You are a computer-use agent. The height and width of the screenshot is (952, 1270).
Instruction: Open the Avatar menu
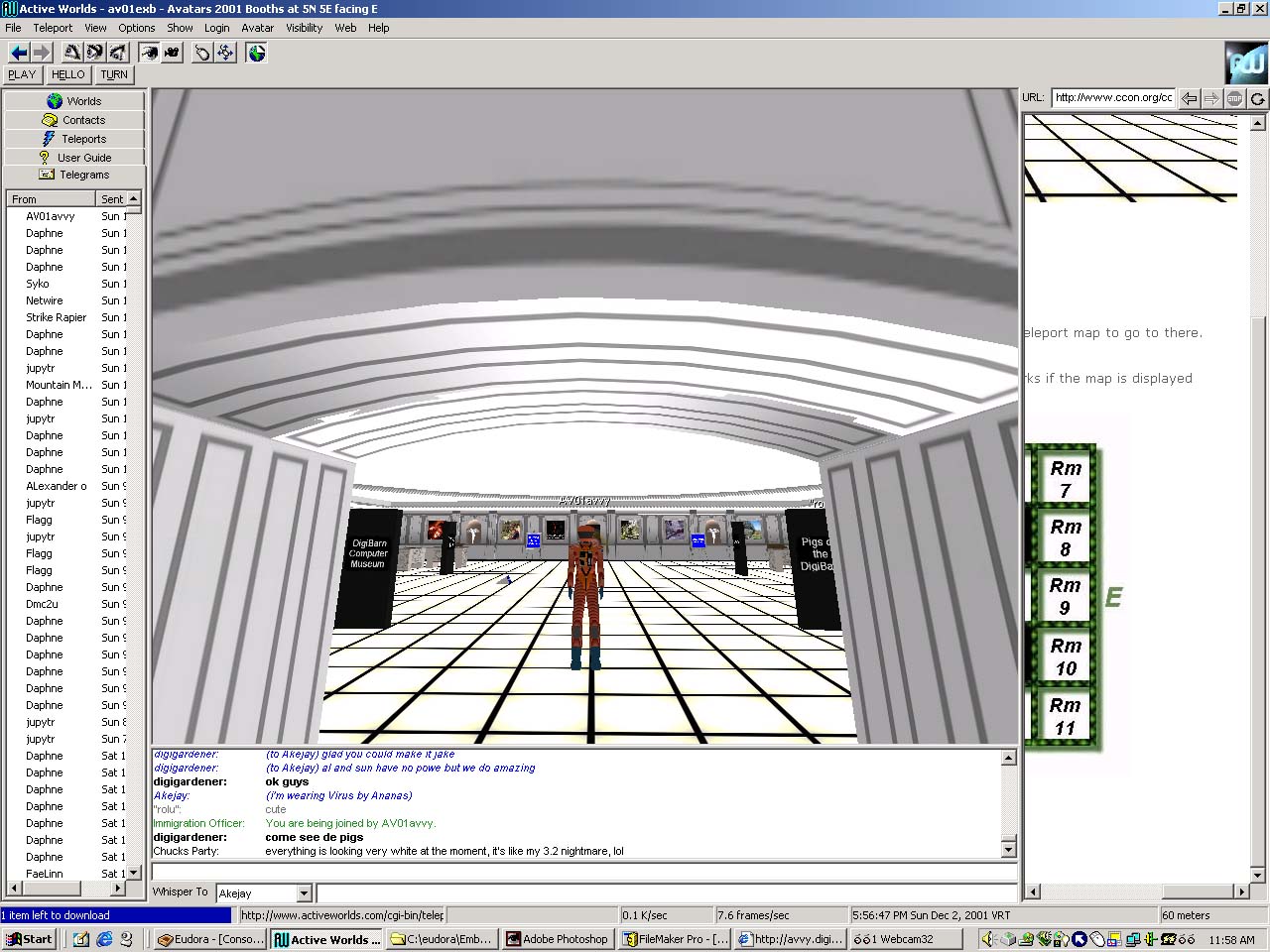tap(257, 28)
